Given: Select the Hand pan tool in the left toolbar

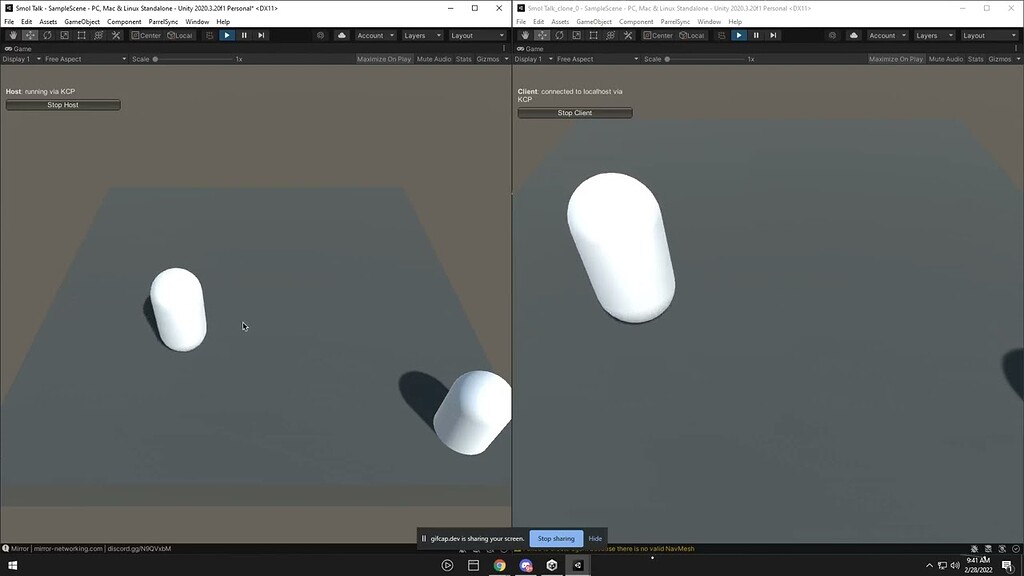Looking at the screenshot, I should 12,35.
